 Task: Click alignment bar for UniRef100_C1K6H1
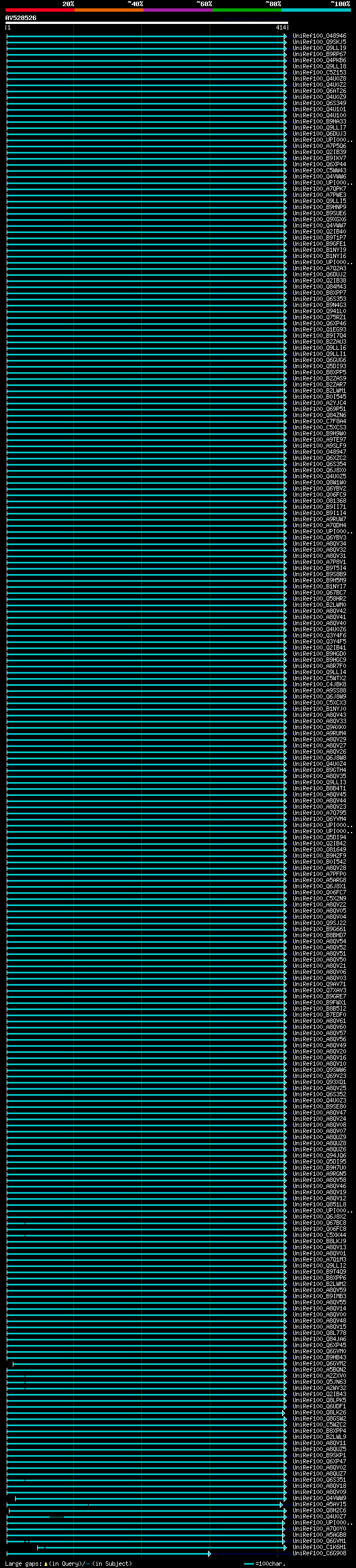(162, 1547)
